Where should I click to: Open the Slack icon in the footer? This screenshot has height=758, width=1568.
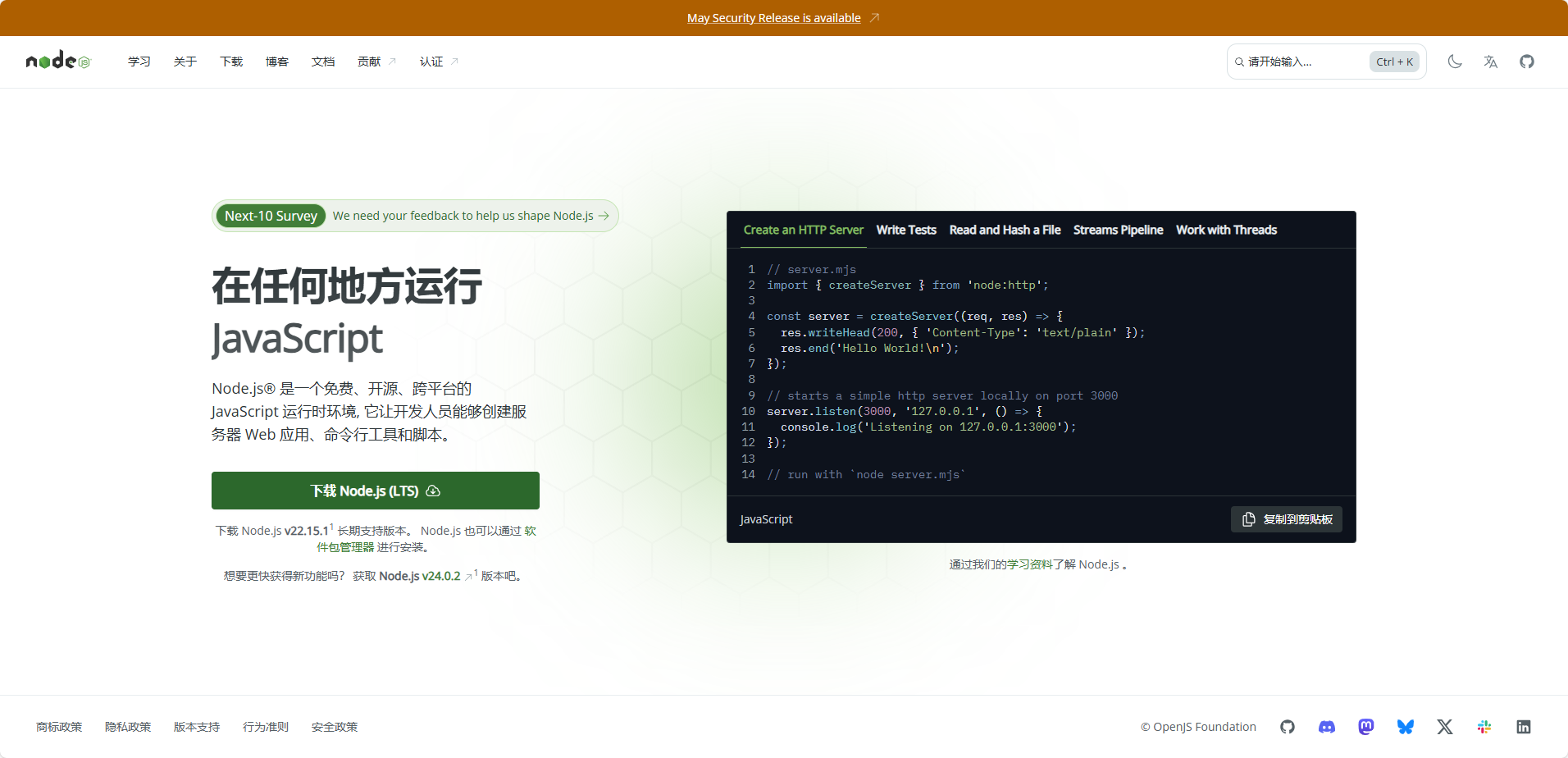[x=1484, y=727]
